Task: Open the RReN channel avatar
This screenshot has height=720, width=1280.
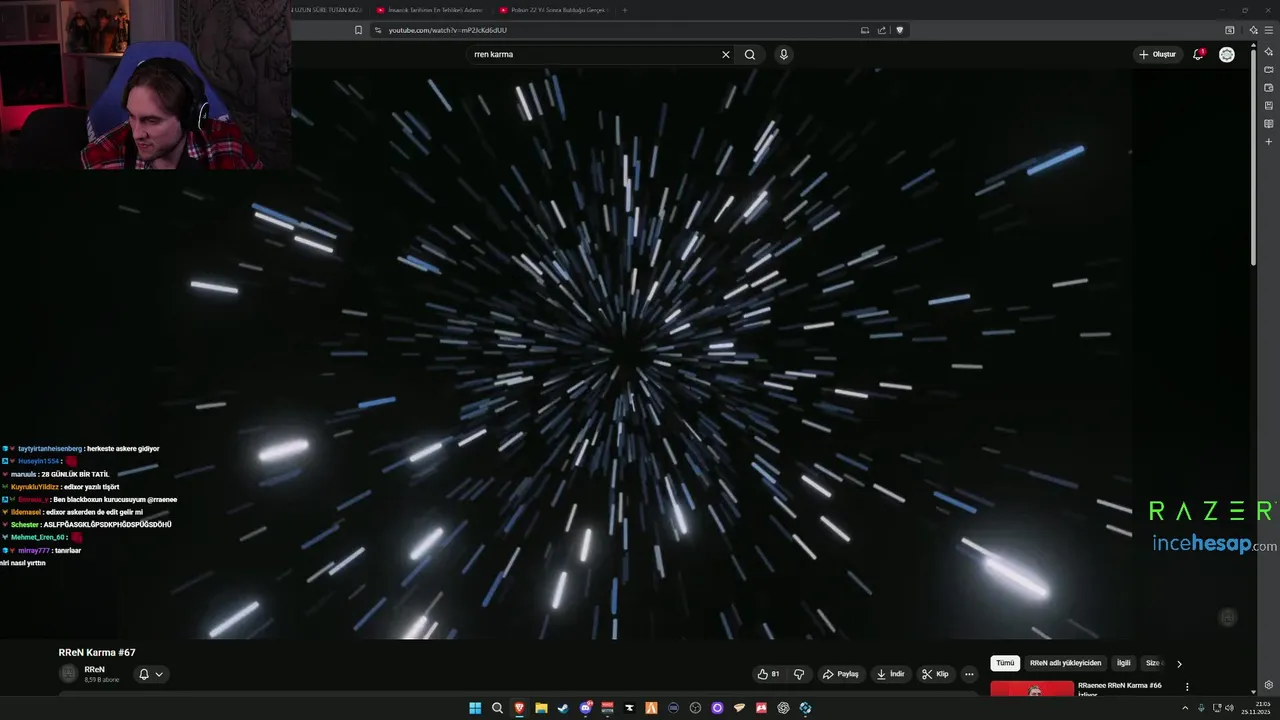Action: [x=68, y=674]
